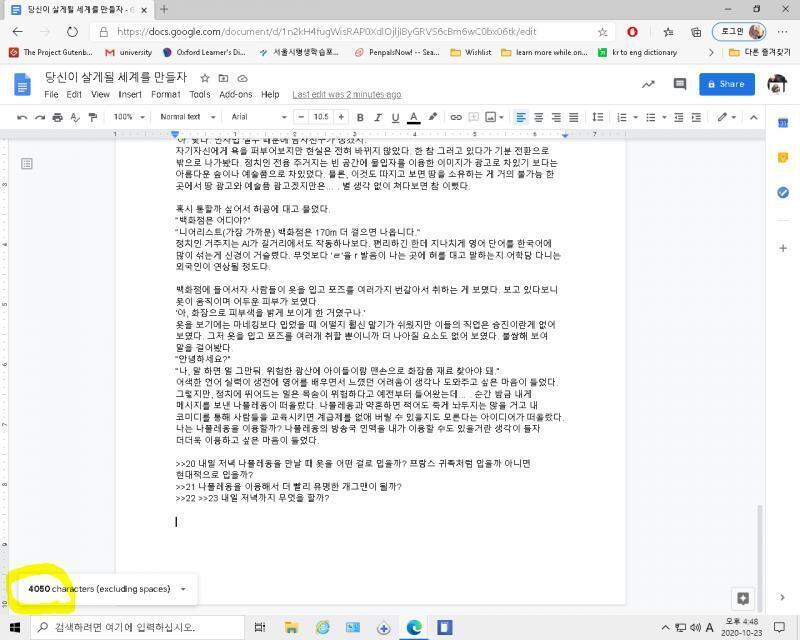Open the Editing mode pencil dropdown

coord(727,117)
